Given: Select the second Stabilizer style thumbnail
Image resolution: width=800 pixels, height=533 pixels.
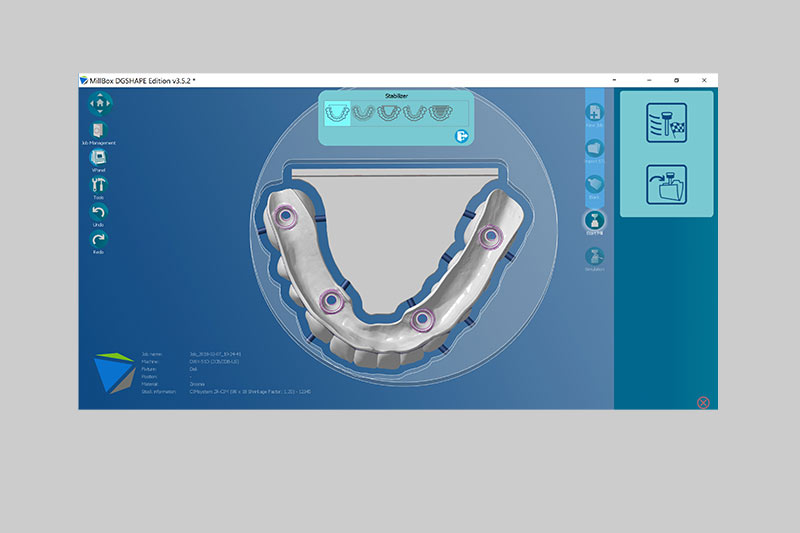Looking at the screenshot, I should point(364,113).
